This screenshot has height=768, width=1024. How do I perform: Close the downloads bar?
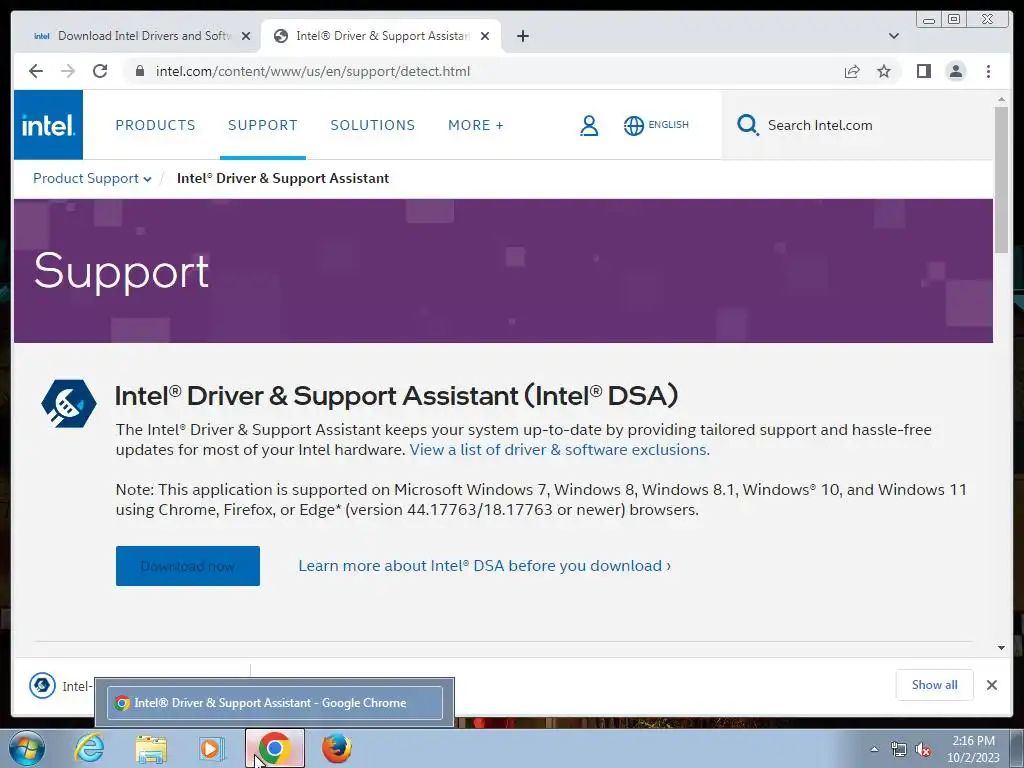[x=991, y=684]
